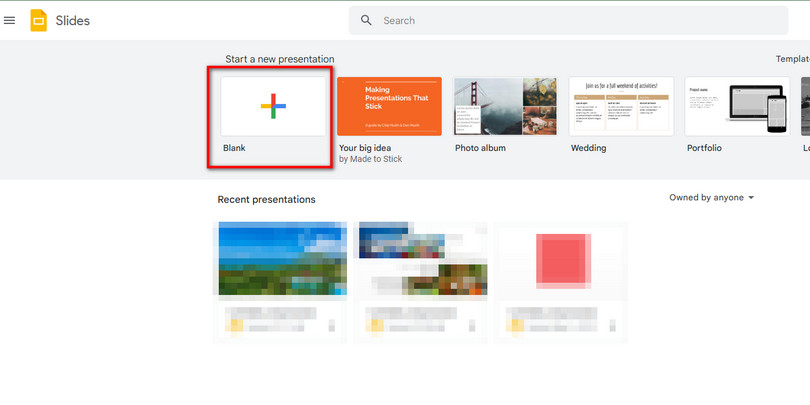Image resolution: width=810 pixels, height=405 pixels.
Task: Choose the Wedding template thumbnail
Action: tap(621, 106)
